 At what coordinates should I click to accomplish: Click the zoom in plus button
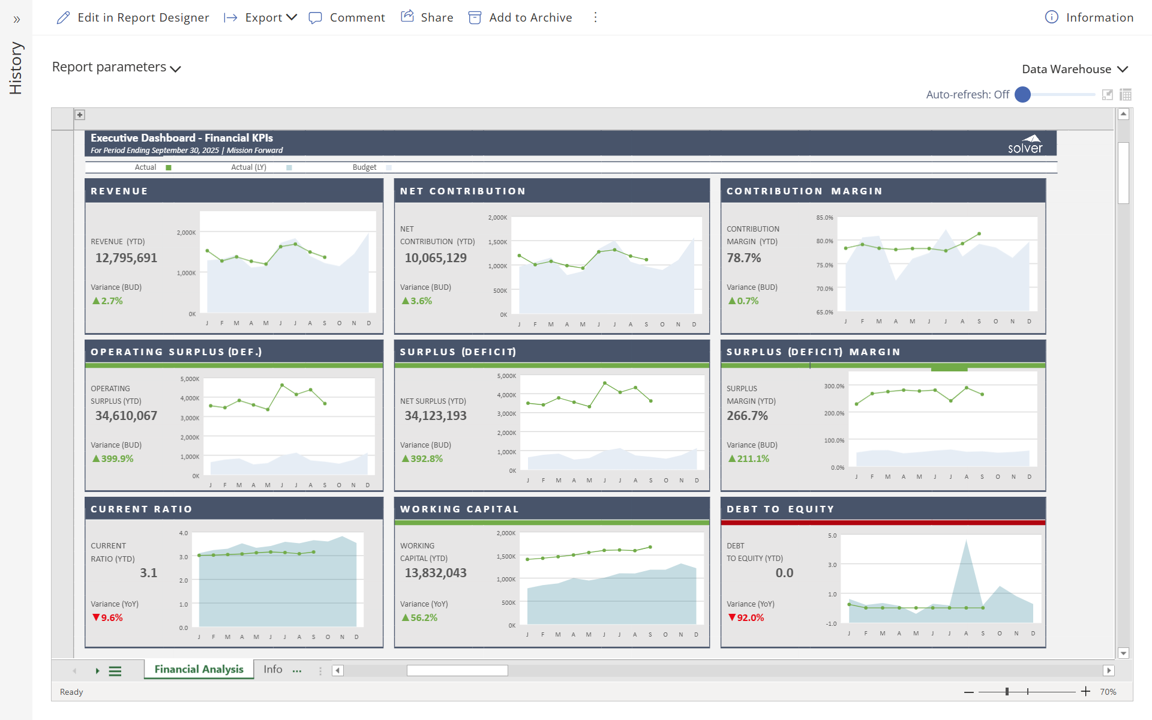tap(1086, 692)
